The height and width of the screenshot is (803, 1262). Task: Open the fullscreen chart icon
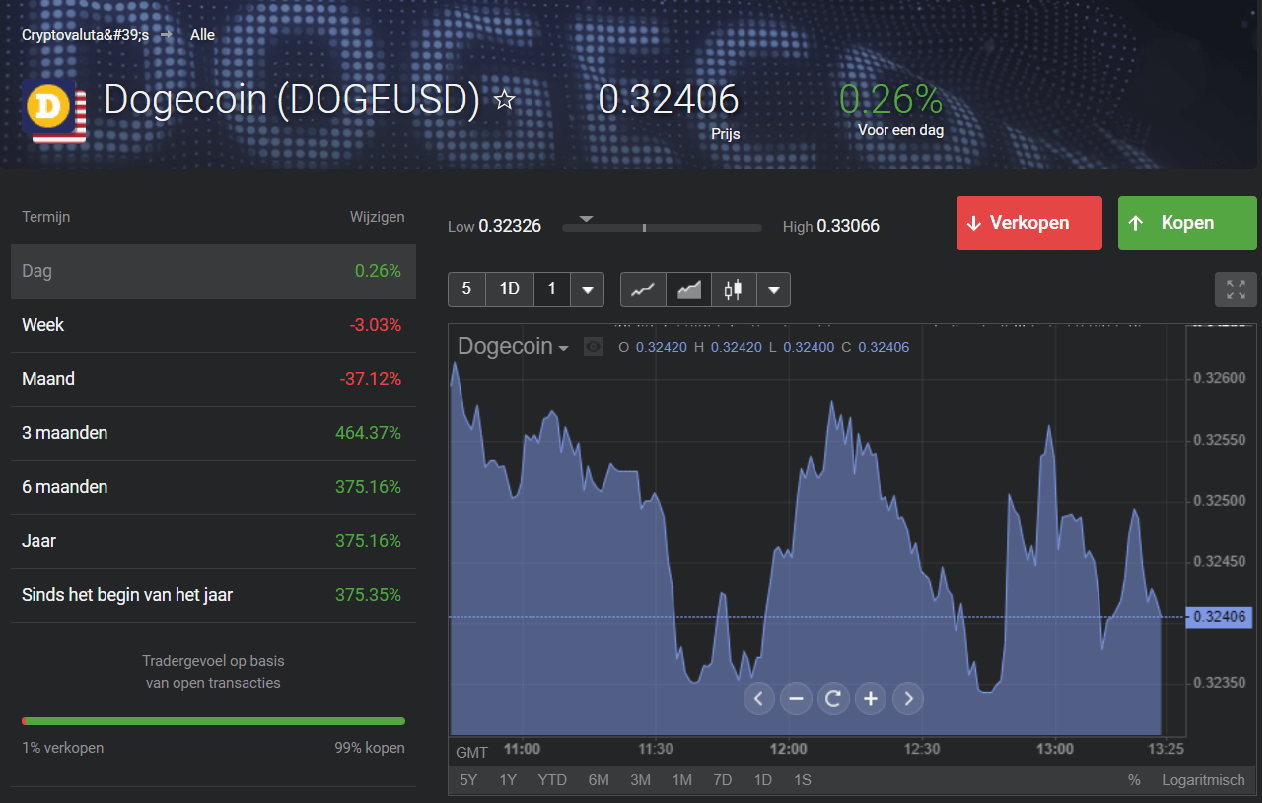click(1236, 290)
